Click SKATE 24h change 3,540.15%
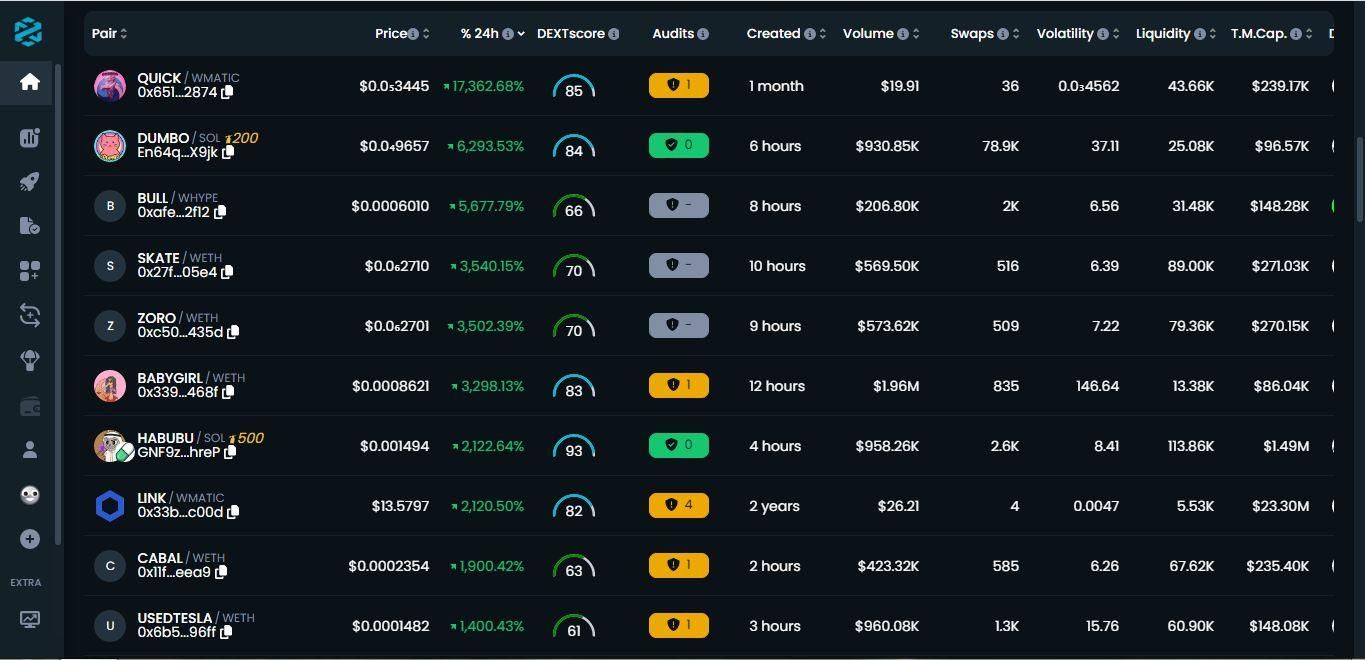This screenshot has width=1365, height=660. pos(487,266)
